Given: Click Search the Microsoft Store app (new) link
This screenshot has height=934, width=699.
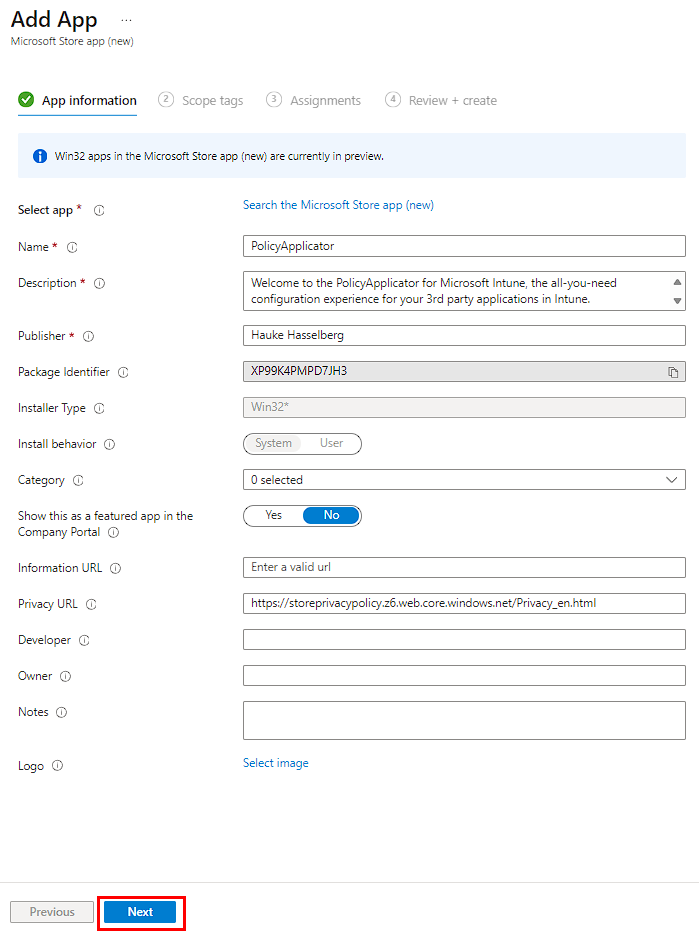Looking at the screenshot, I should tap(338, 205).
